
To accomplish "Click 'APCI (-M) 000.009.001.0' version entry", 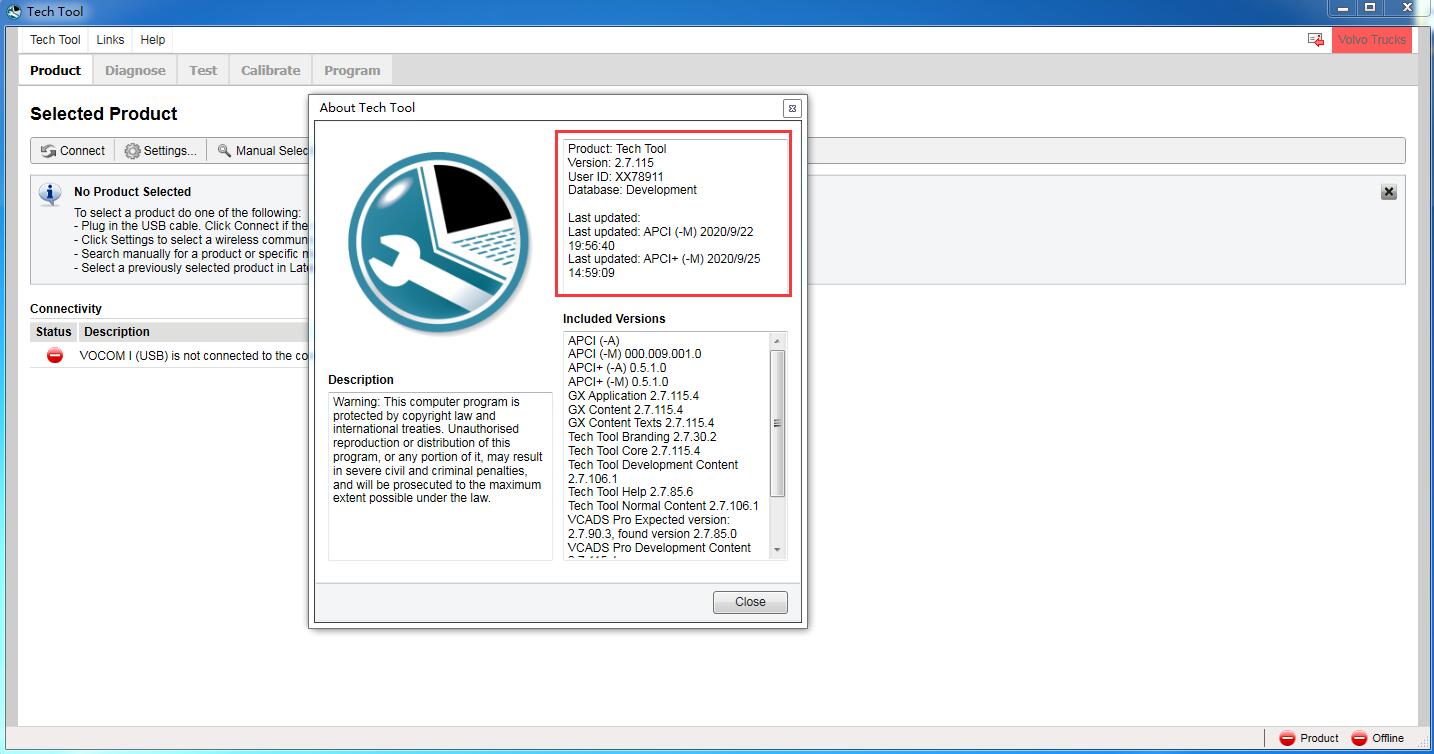I will pos(635,354).
